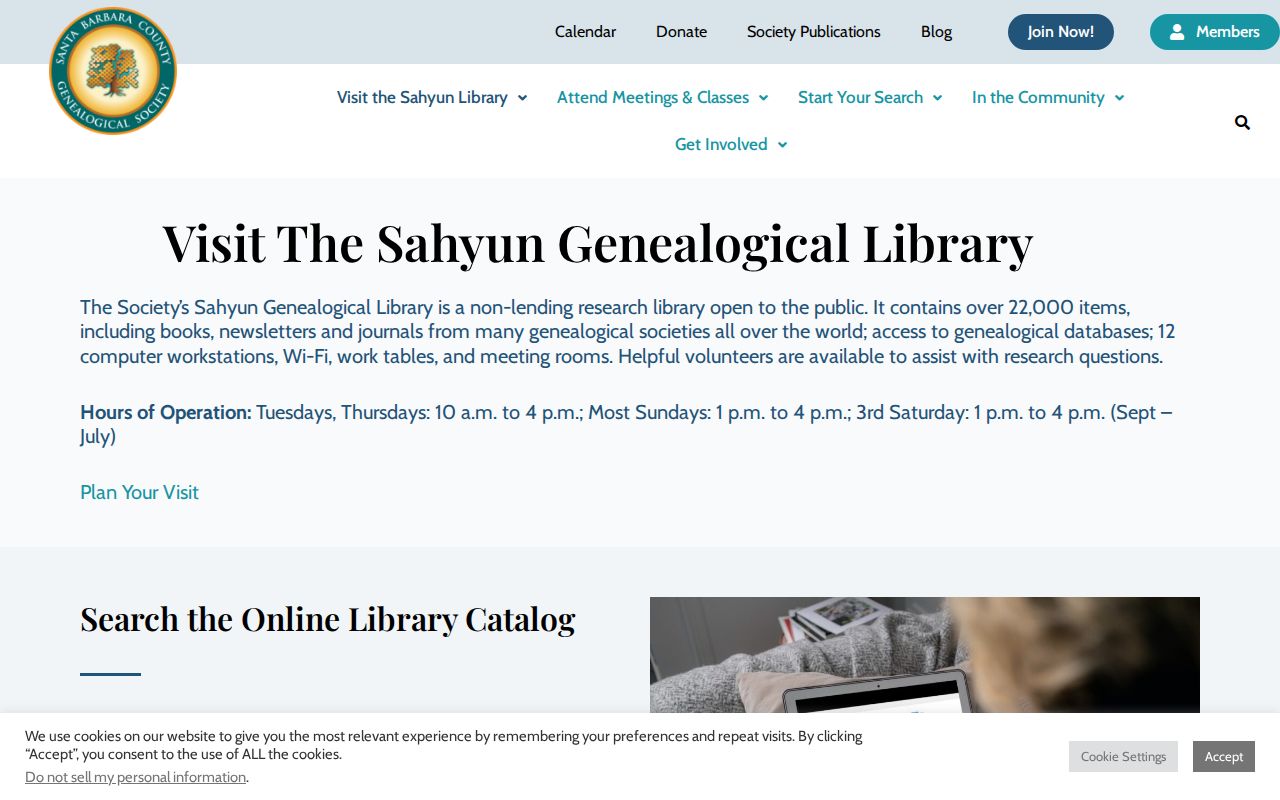The image size is (1280, 800).
Task: Expand the Start Your Search chevron
Action: coord(937,98)
